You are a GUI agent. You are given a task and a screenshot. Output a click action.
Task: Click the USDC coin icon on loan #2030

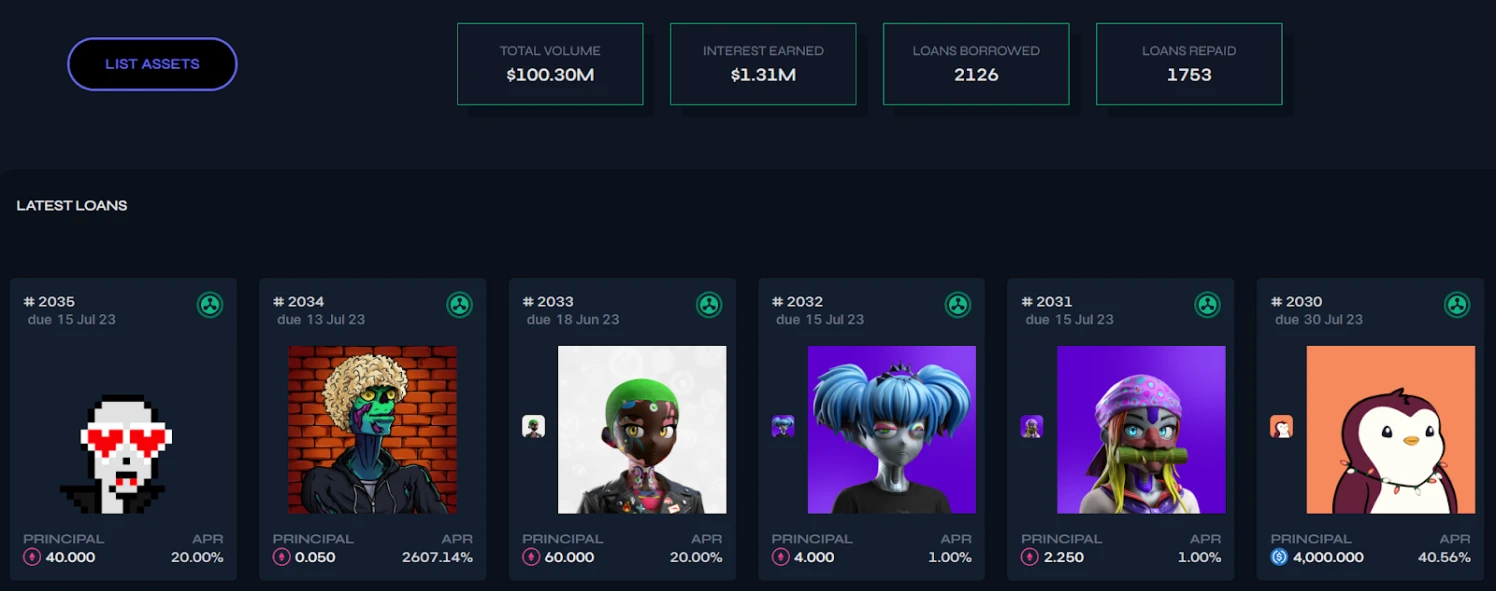[1279, 557]
